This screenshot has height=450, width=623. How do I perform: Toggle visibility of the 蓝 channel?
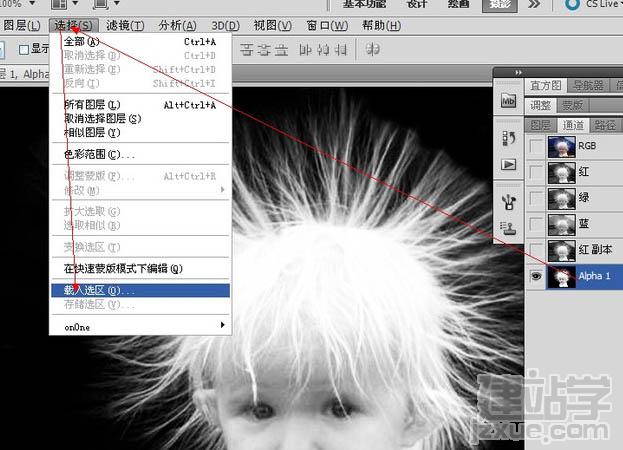click(536, 224)
